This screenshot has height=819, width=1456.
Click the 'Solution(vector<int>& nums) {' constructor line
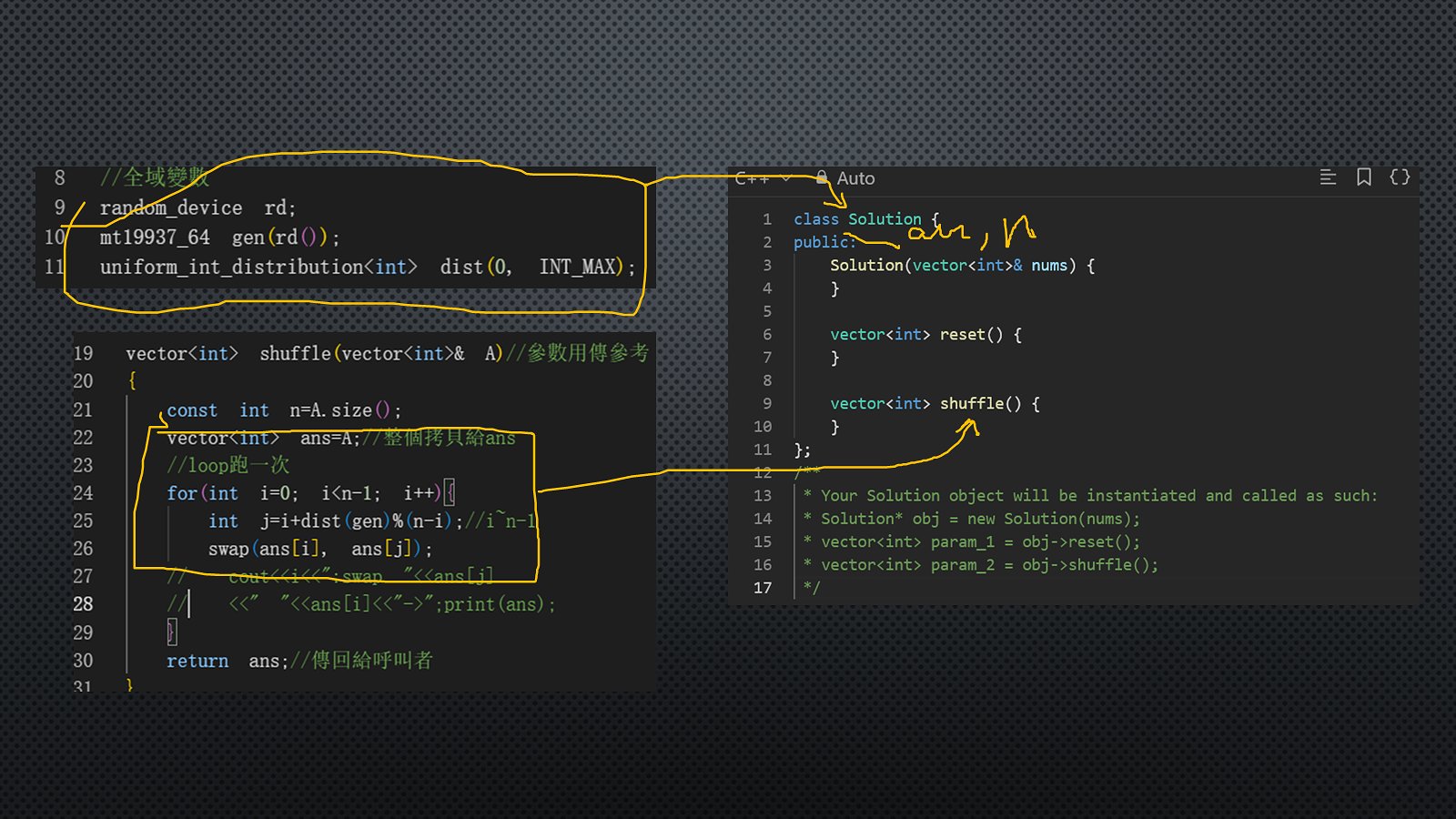(x=962, y=266)
